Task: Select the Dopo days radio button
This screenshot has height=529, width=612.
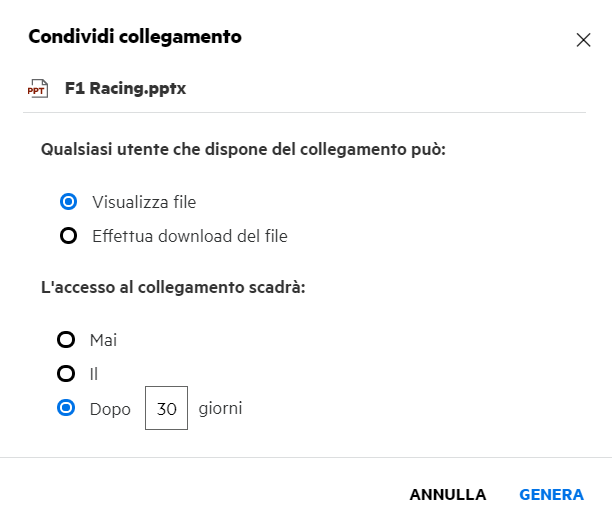Action: (x=67, y=408)
